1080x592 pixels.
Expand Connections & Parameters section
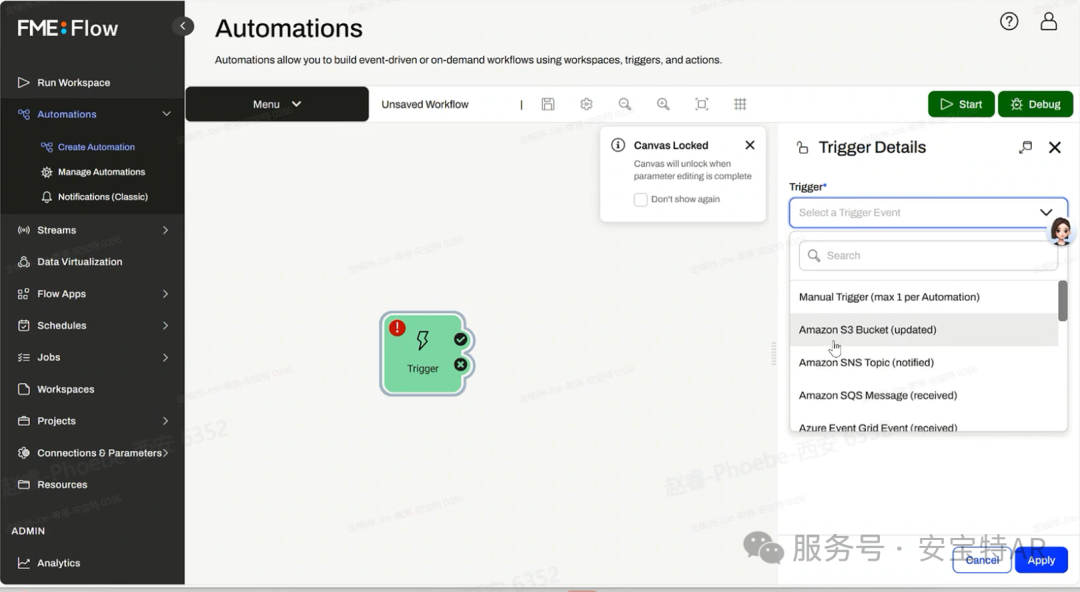click(165, 453)
